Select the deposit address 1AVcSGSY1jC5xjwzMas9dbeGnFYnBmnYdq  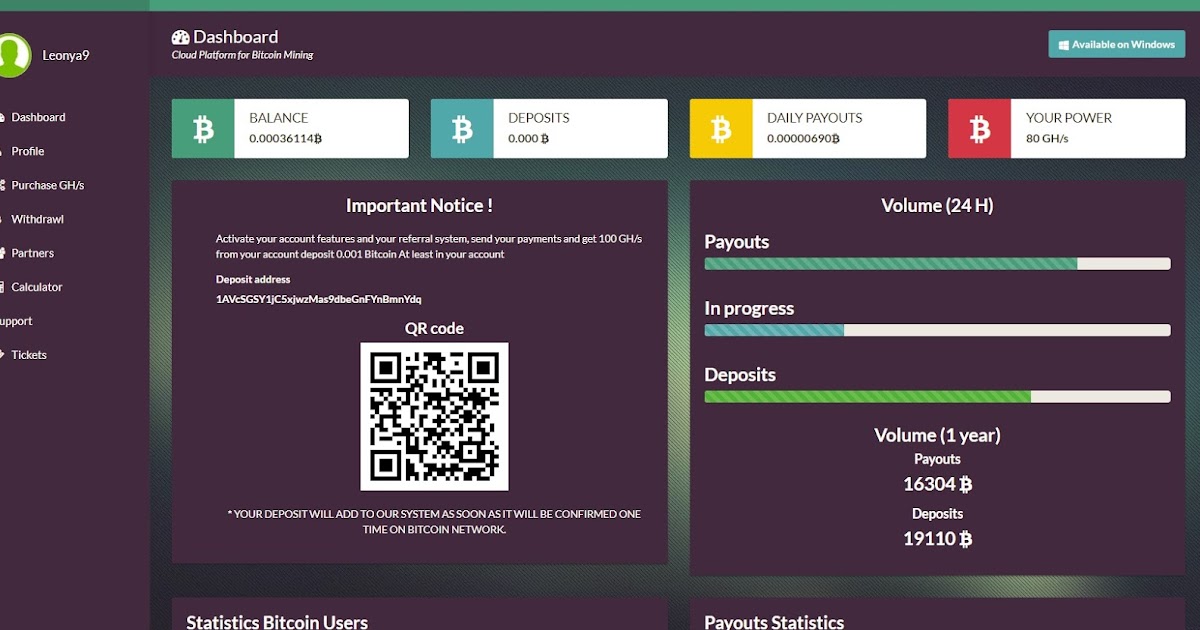[319, 299]
